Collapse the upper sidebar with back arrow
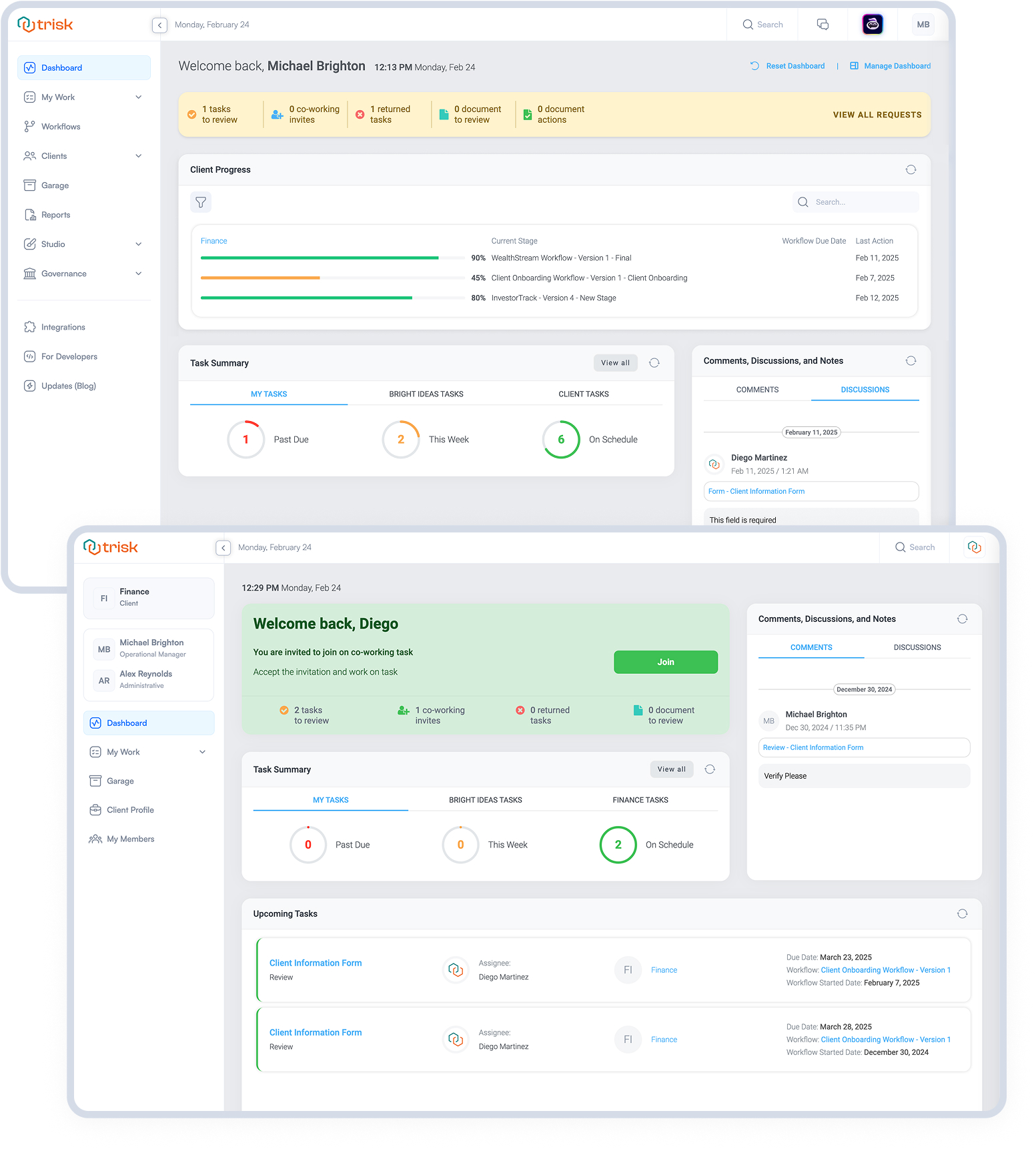 (159, 25)
